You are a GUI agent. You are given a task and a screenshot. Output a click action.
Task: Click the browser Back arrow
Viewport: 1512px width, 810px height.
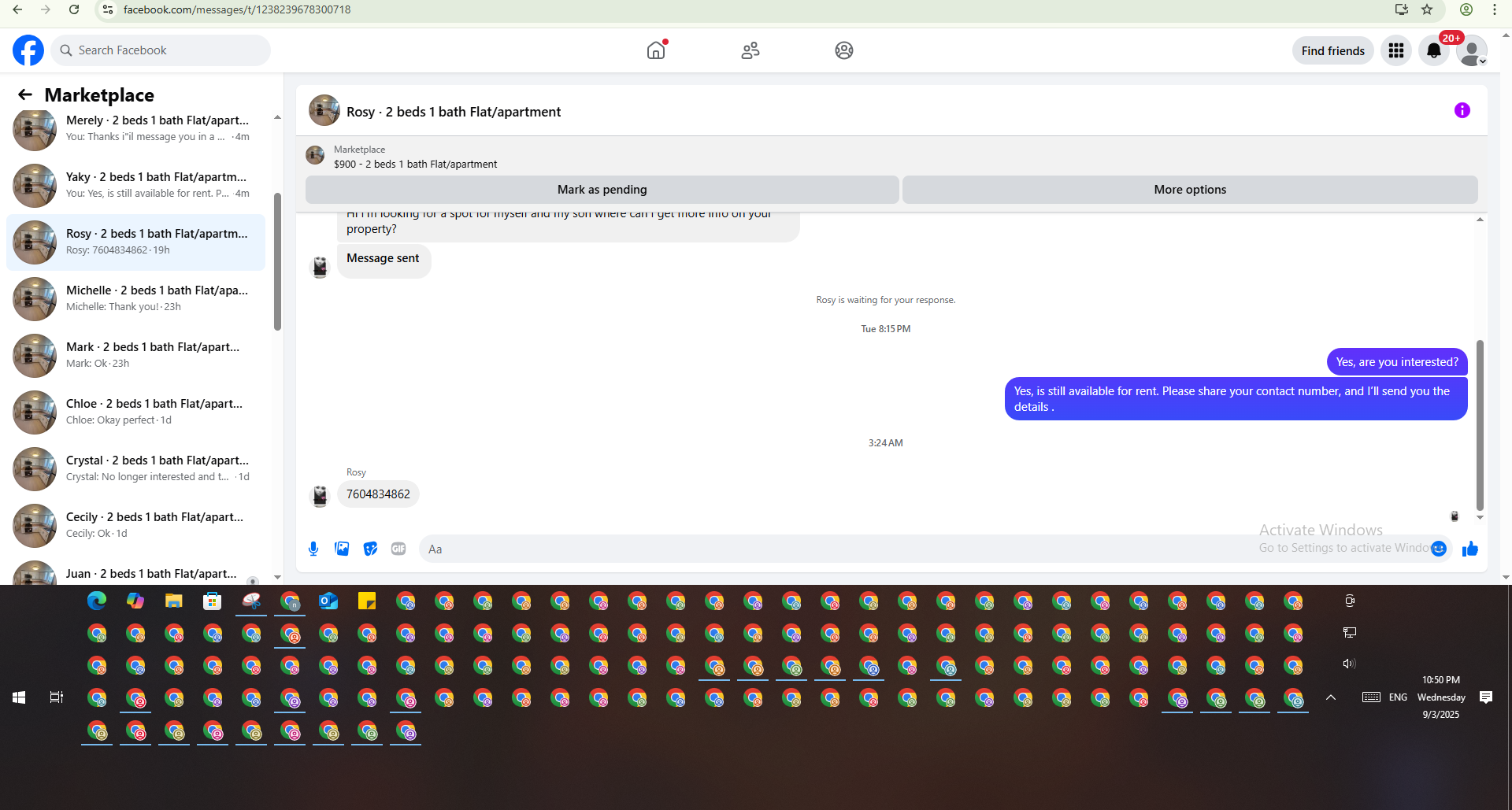(17, 9)
